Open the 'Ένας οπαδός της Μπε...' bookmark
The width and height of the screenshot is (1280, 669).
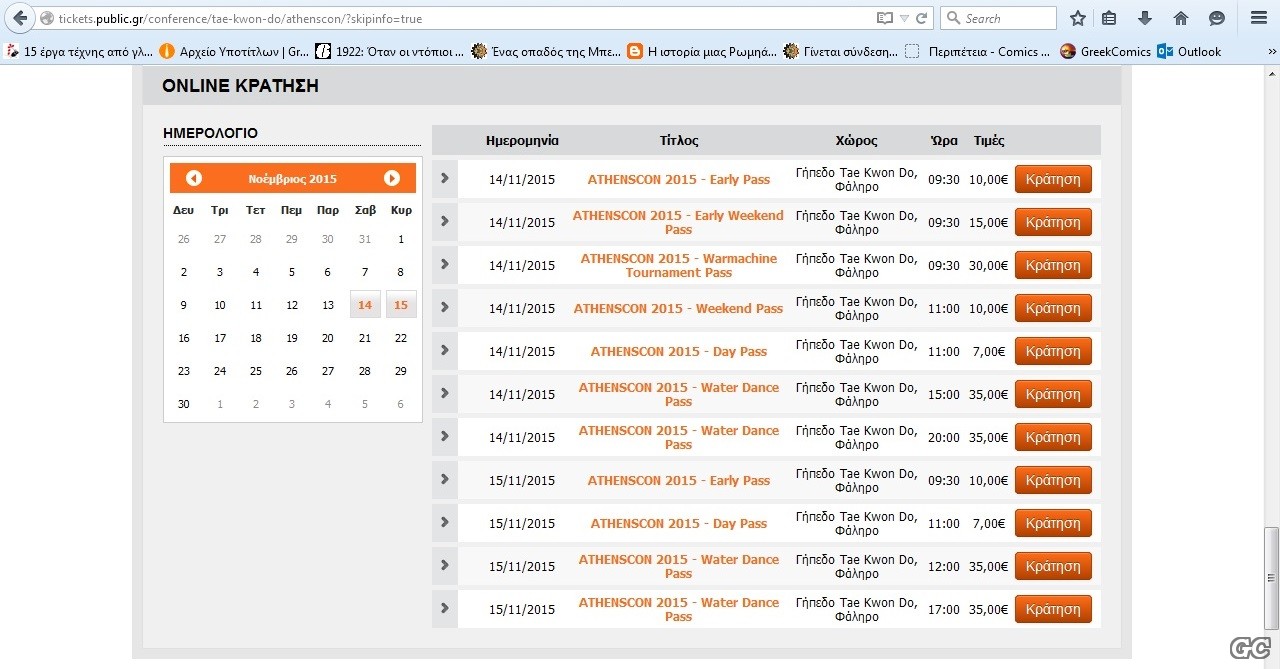tap(547, 51)
